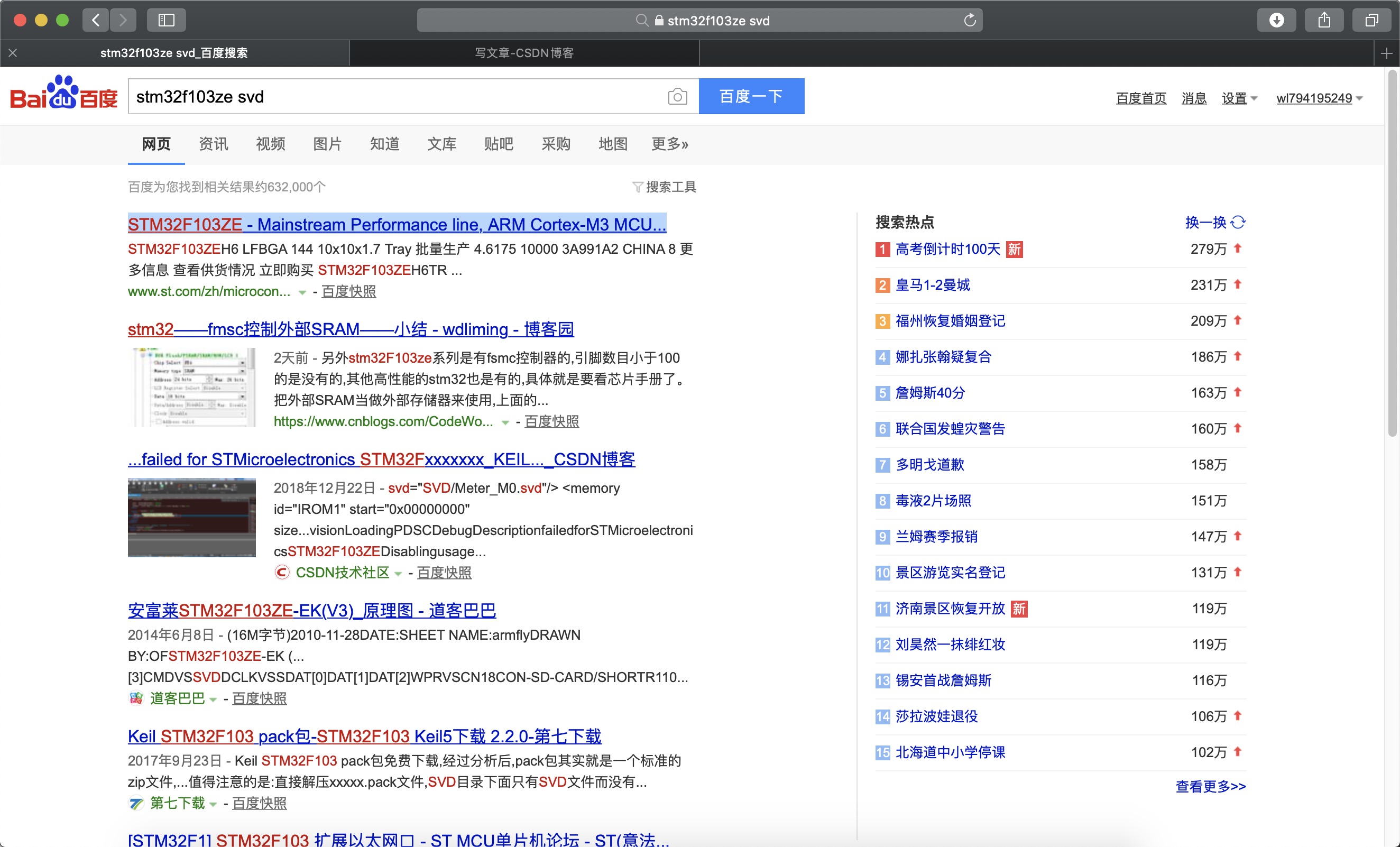The image size is (1400, 847).
Task: Expand arrow beside cnblogs.com result URL
Action: point(504,422)
